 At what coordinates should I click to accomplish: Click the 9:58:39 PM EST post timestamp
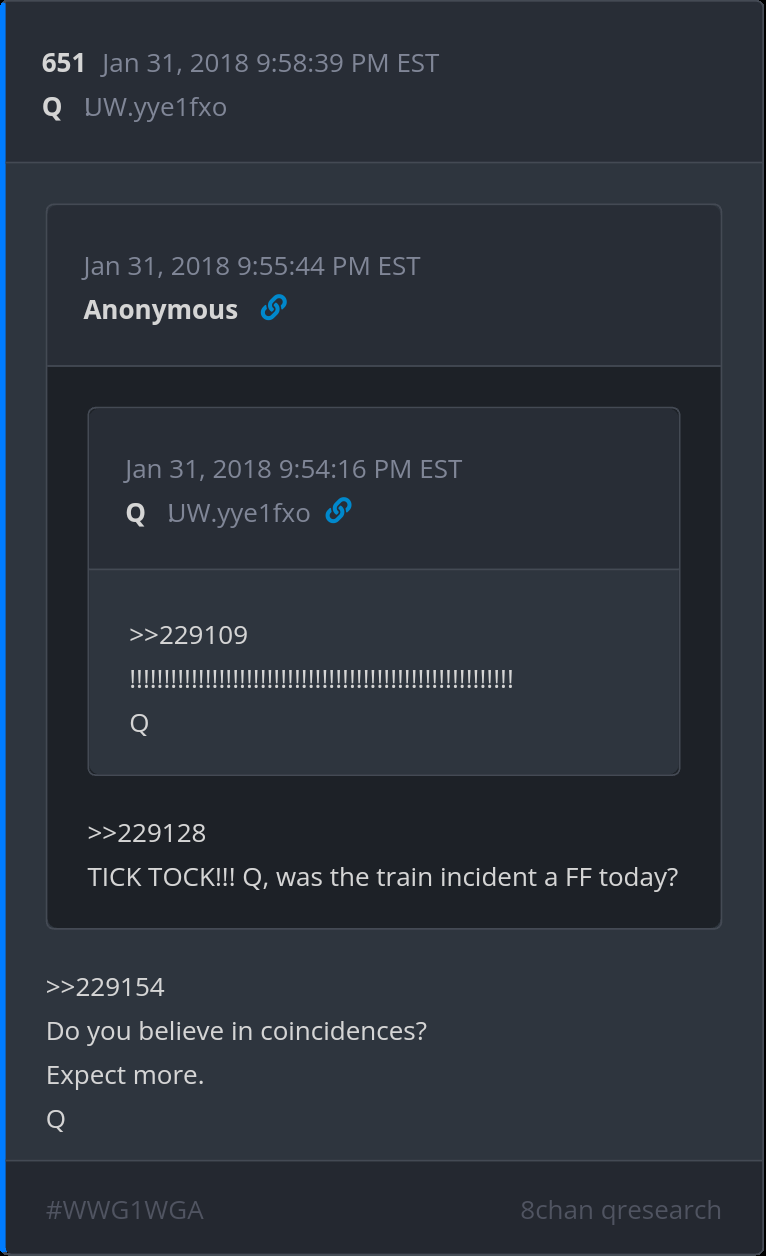point(270,63)
